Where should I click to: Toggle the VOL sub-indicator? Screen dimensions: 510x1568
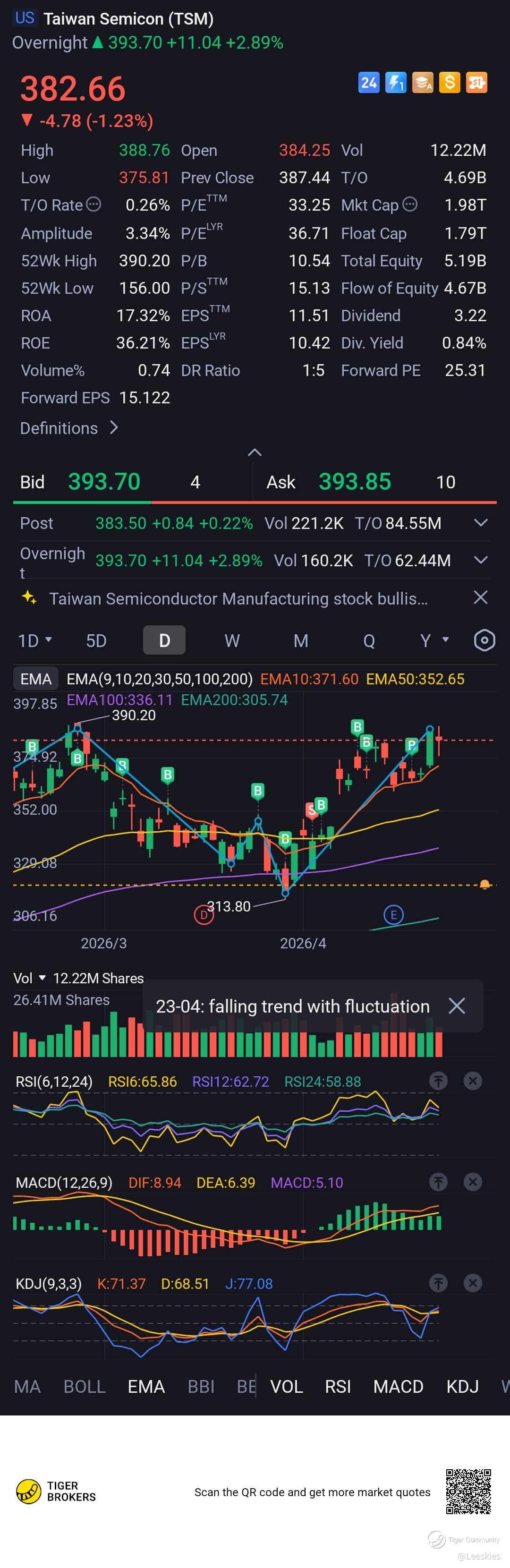pos(287,1386)
